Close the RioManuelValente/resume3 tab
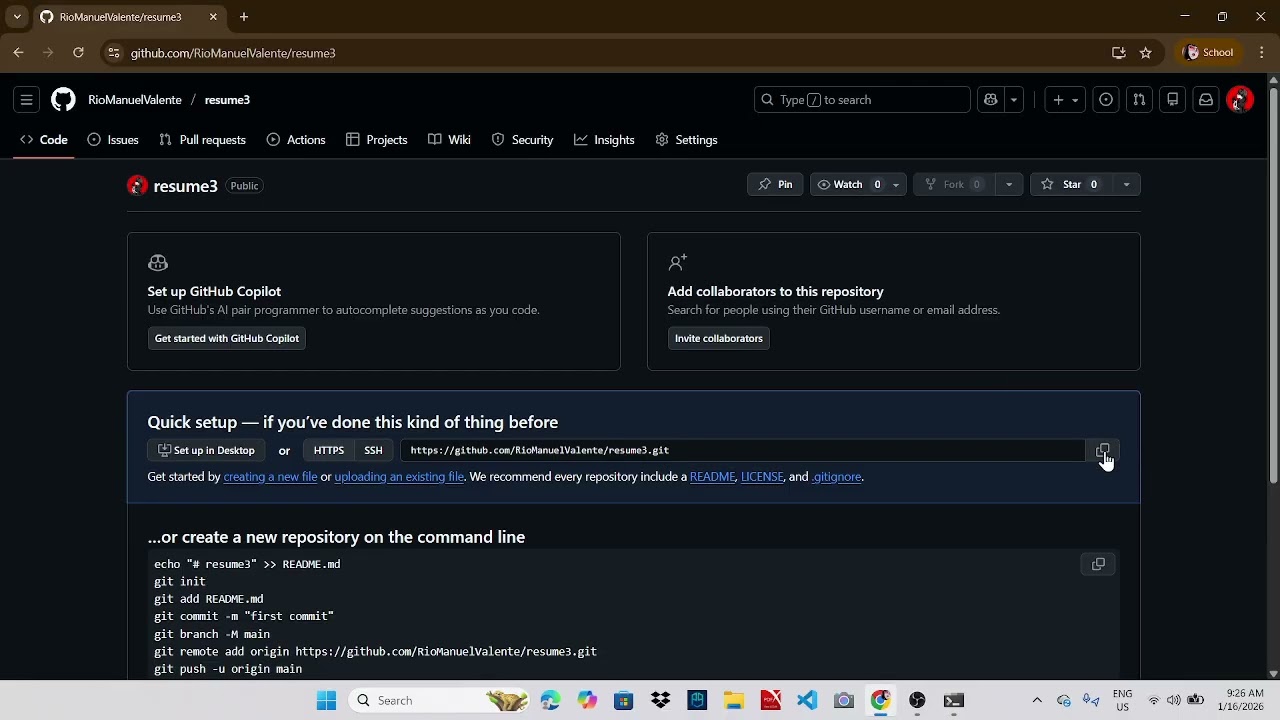The height and width of the screenshot is (720, 1280). (213, 17)
